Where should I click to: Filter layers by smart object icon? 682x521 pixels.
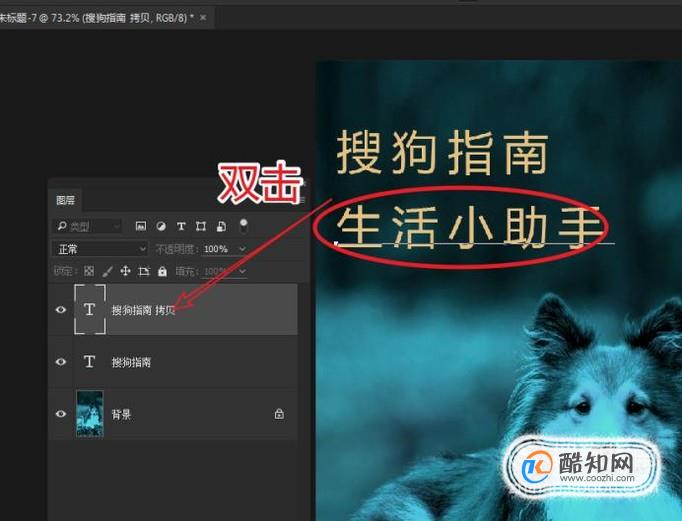coord(221,226)
